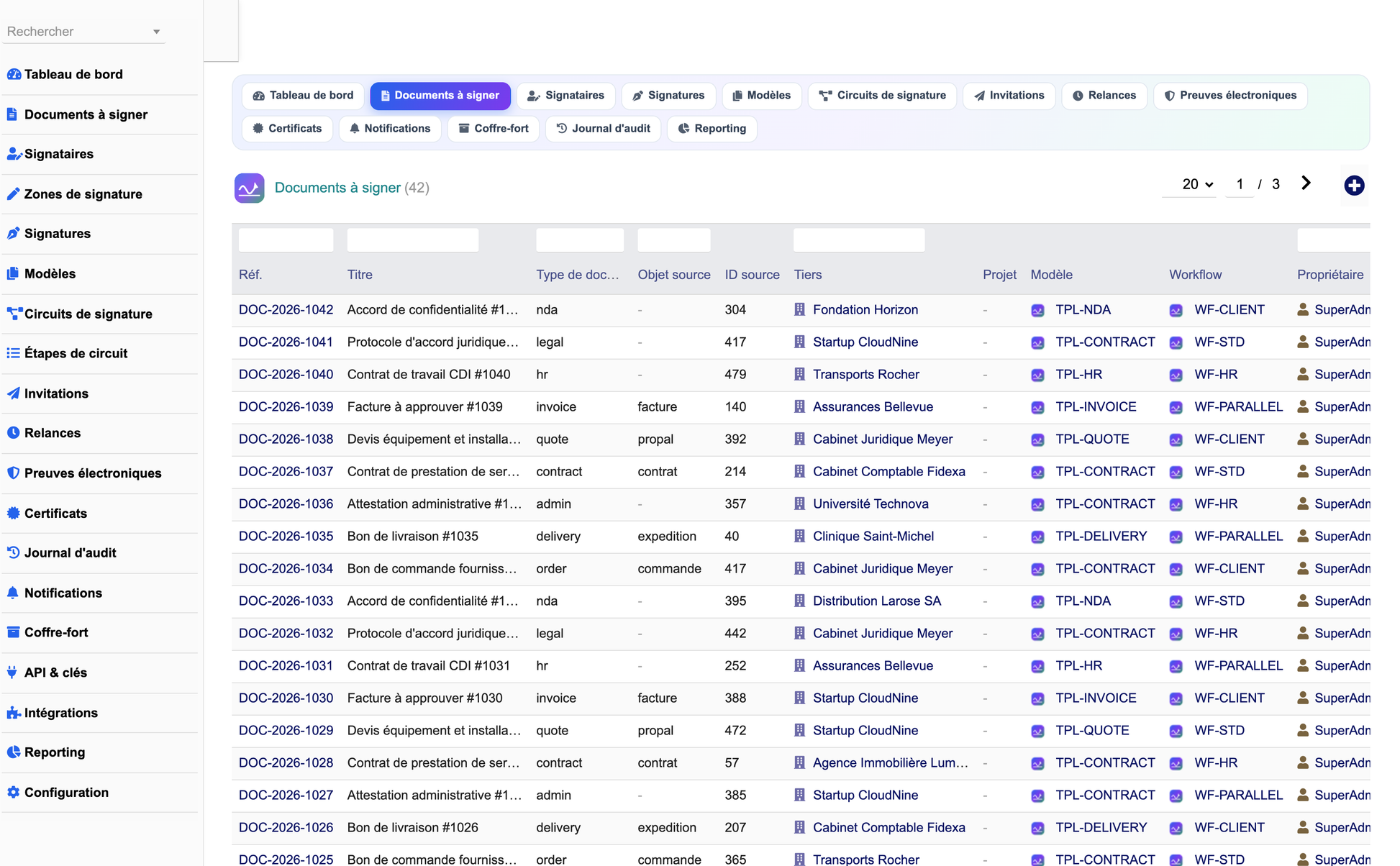Open document DOC-2026-1028
This screenshot has height=866, width=1400.
[286, 763]
